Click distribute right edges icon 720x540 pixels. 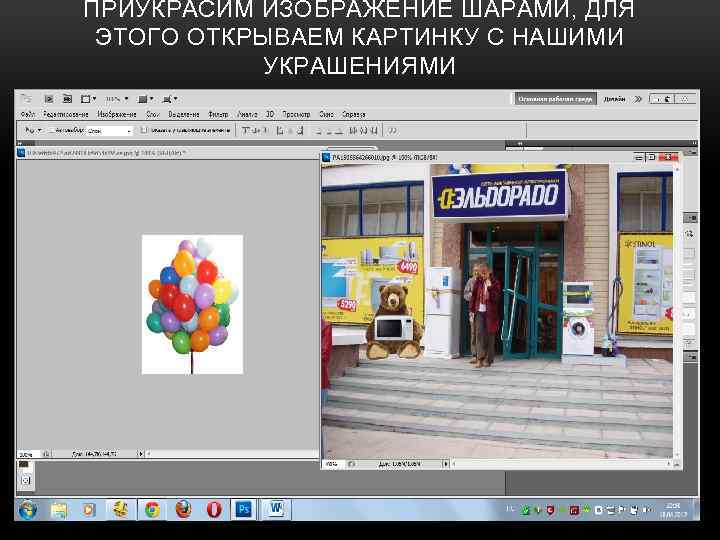click(x=374, y=131)
